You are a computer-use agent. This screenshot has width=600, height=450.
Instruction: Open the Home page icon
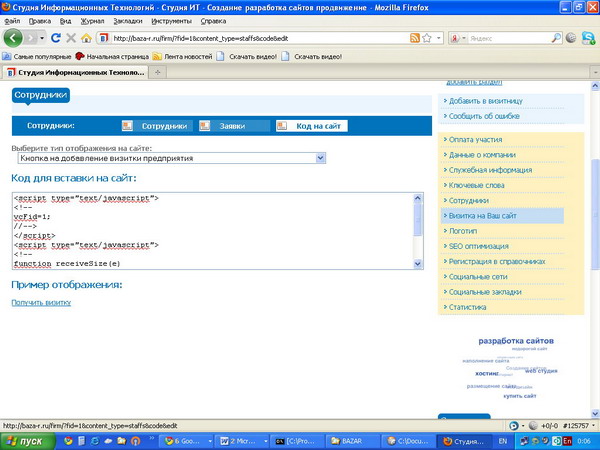click(86, 38)
